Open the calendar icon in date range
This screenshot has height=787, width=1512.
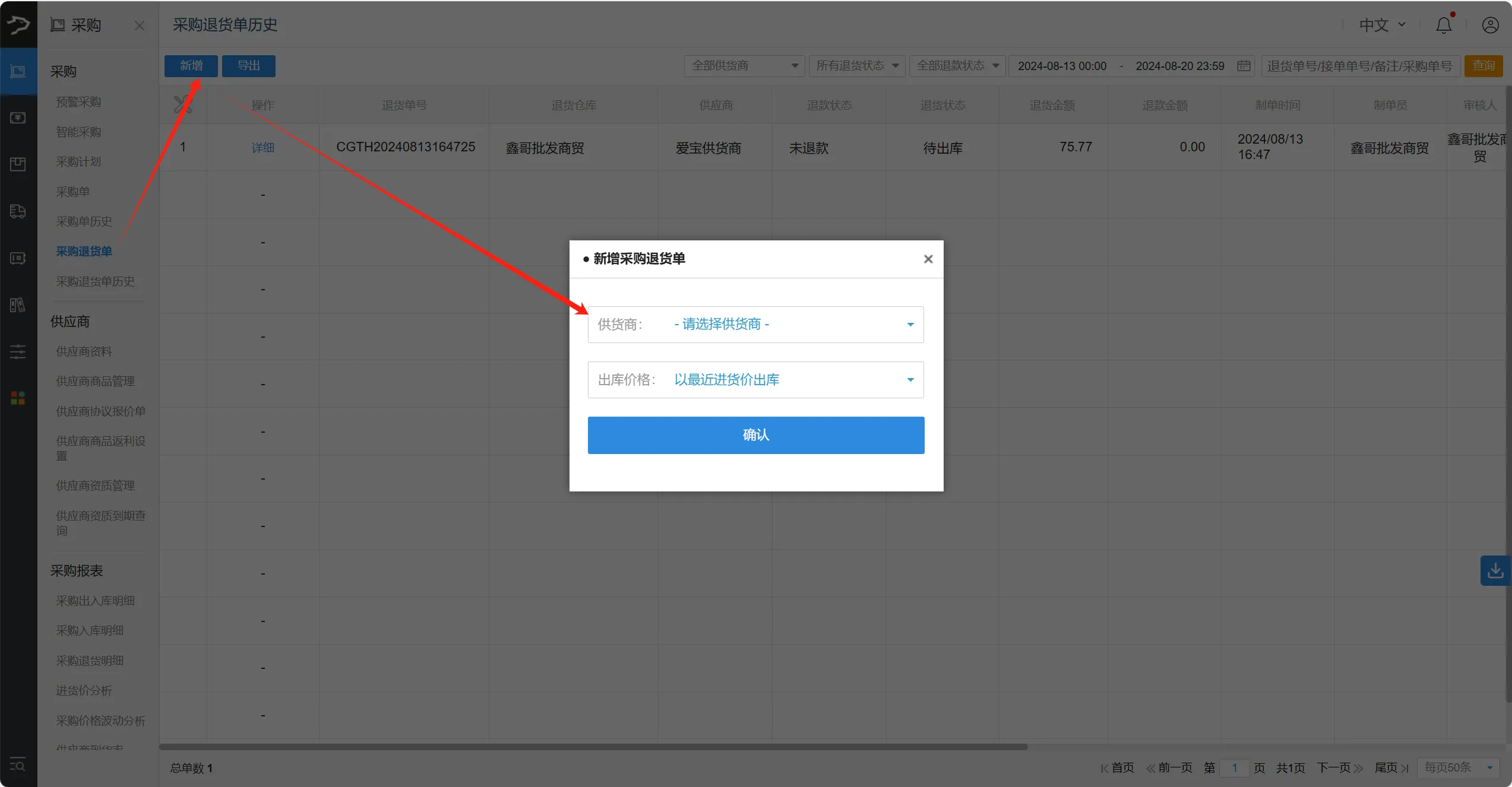coord(1244,66)
